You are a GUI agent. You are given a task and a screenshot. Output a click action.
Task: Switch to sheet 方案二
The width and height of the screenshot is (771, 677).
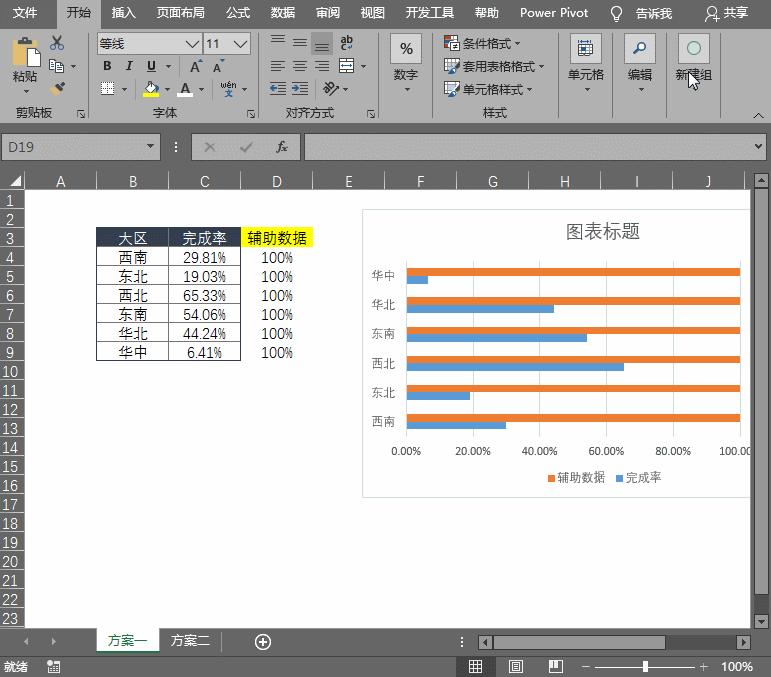pos(190,640)
